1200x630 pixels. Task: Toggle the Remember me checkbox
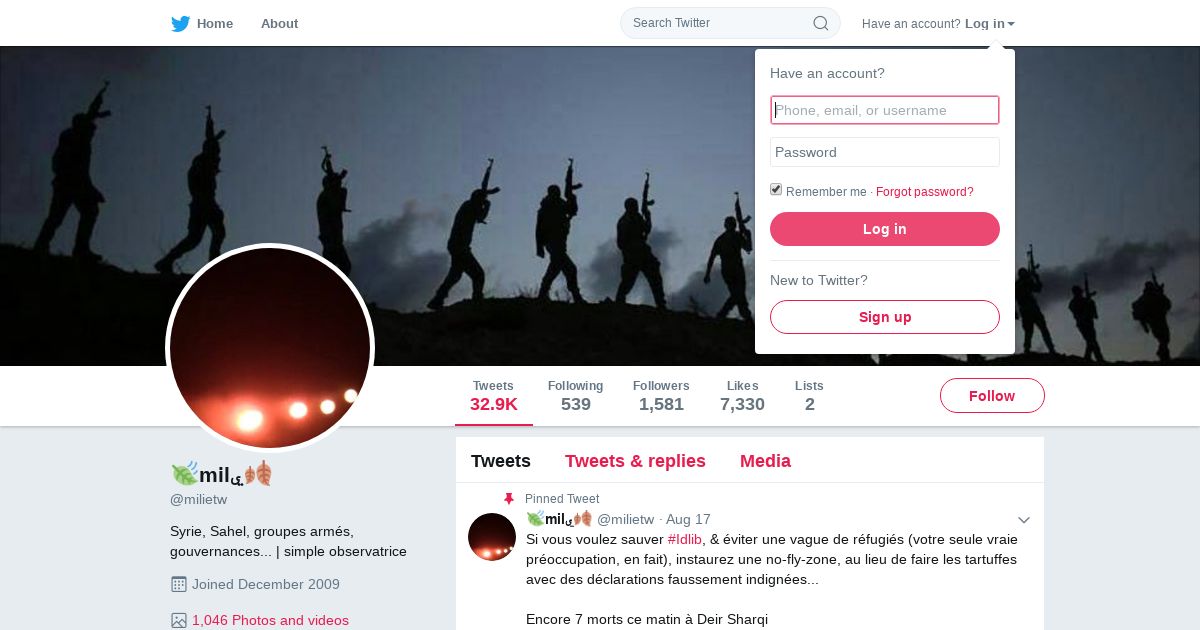[x=776, y=190]
